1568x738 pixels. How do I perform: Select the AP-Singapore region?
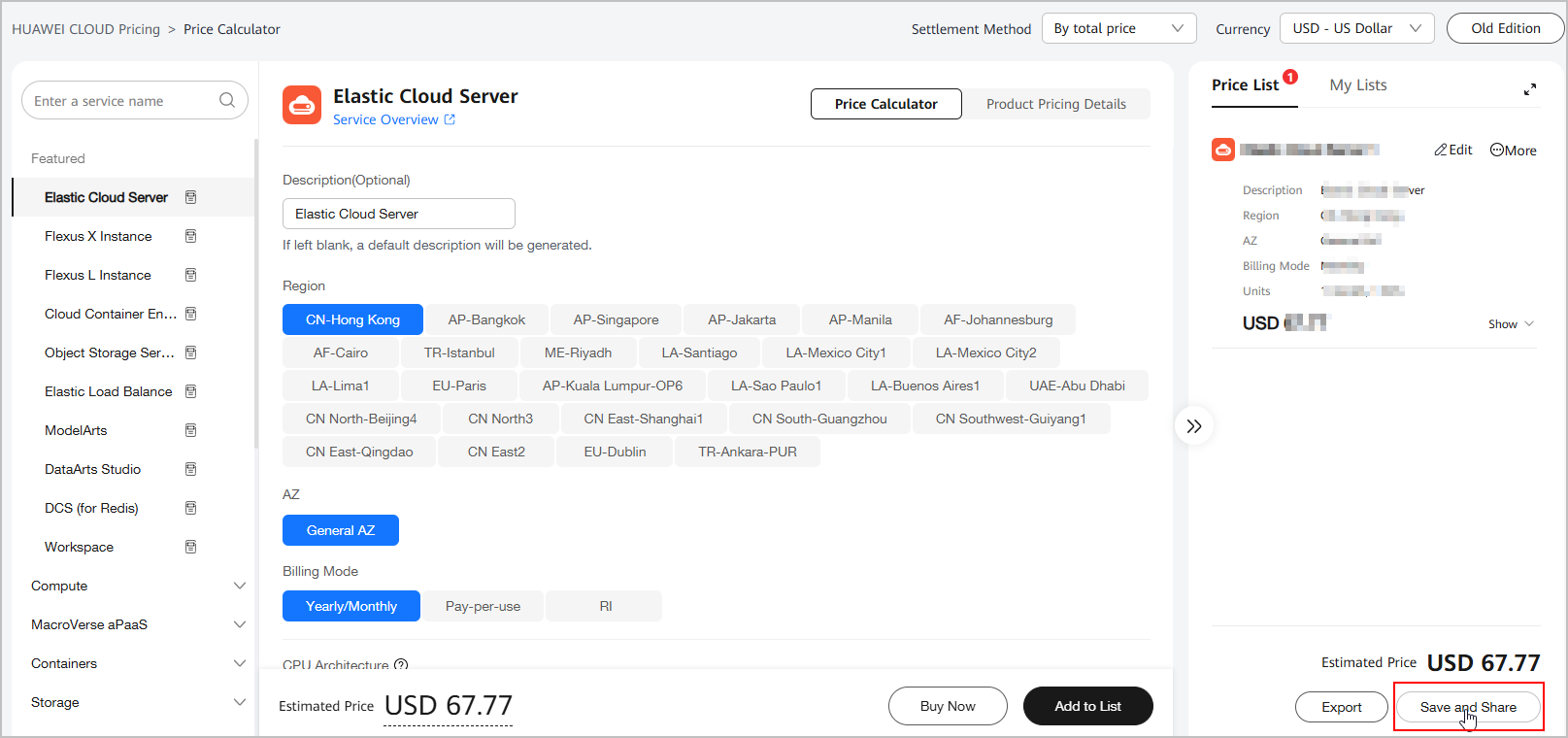point(616,319)
